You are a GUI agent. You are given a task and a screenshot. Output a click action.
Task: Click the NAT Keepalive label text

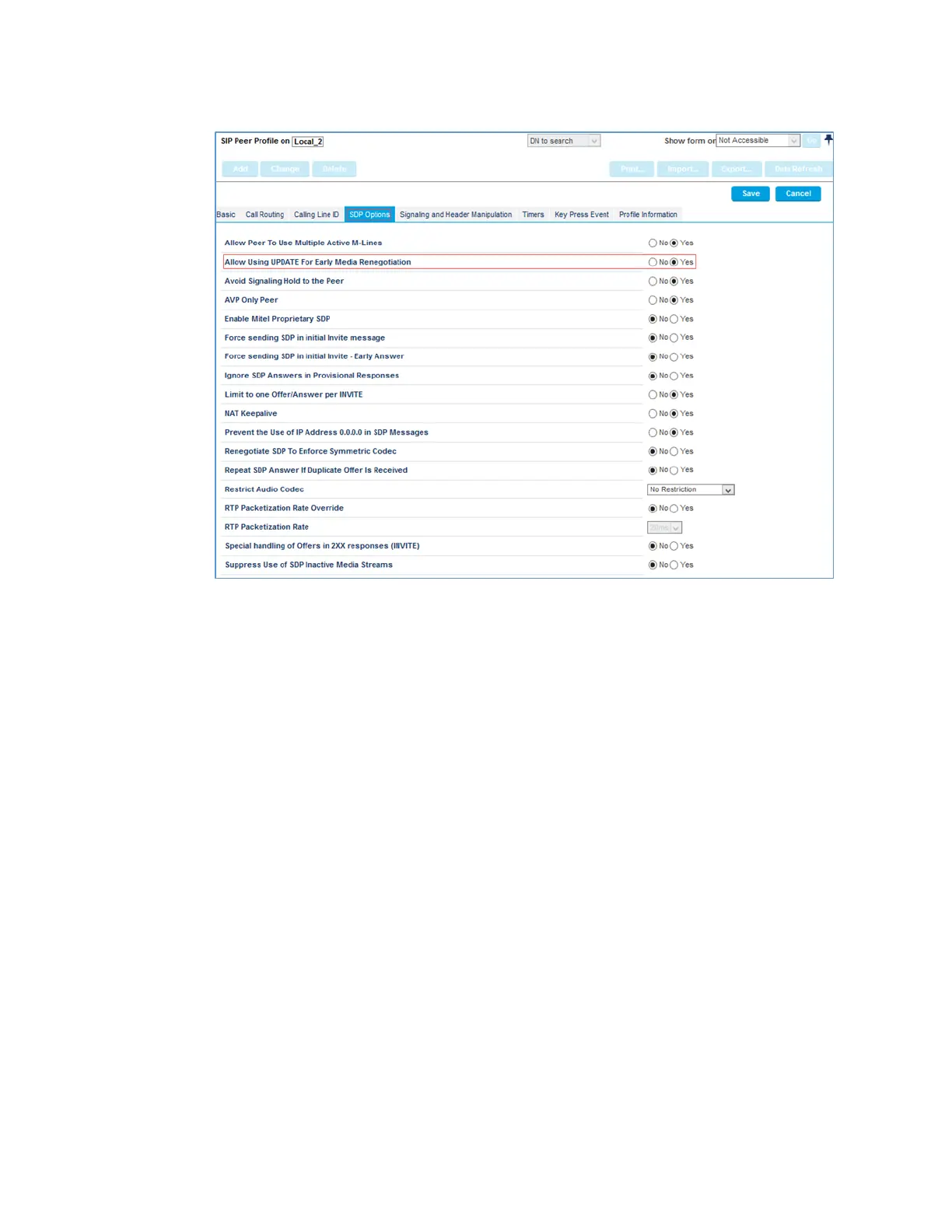(x=250, y=414)
